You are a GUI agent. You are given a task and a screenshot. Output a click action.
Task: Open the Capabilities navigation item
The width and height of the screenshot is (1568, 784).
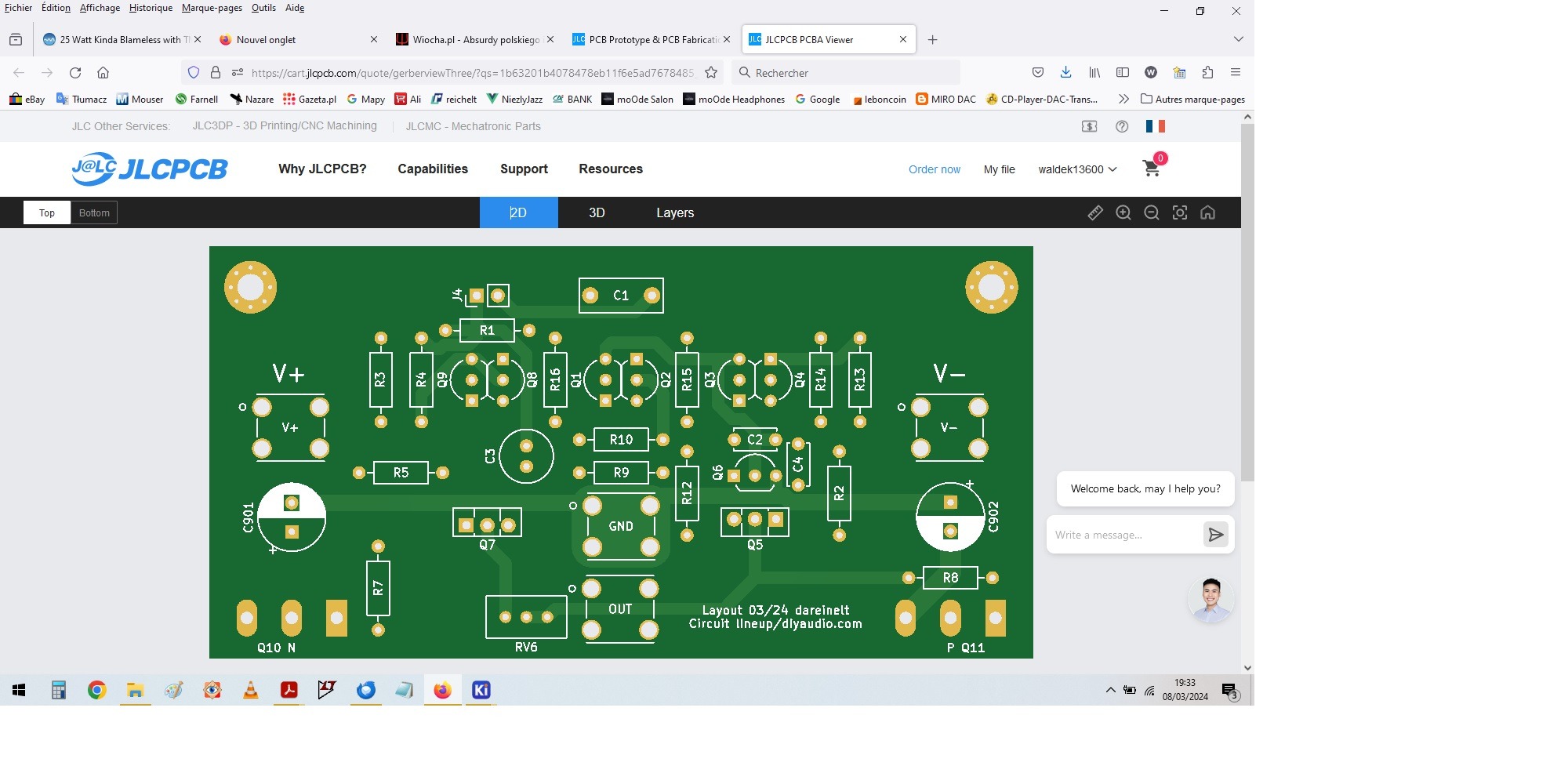(x=433, y=169)
